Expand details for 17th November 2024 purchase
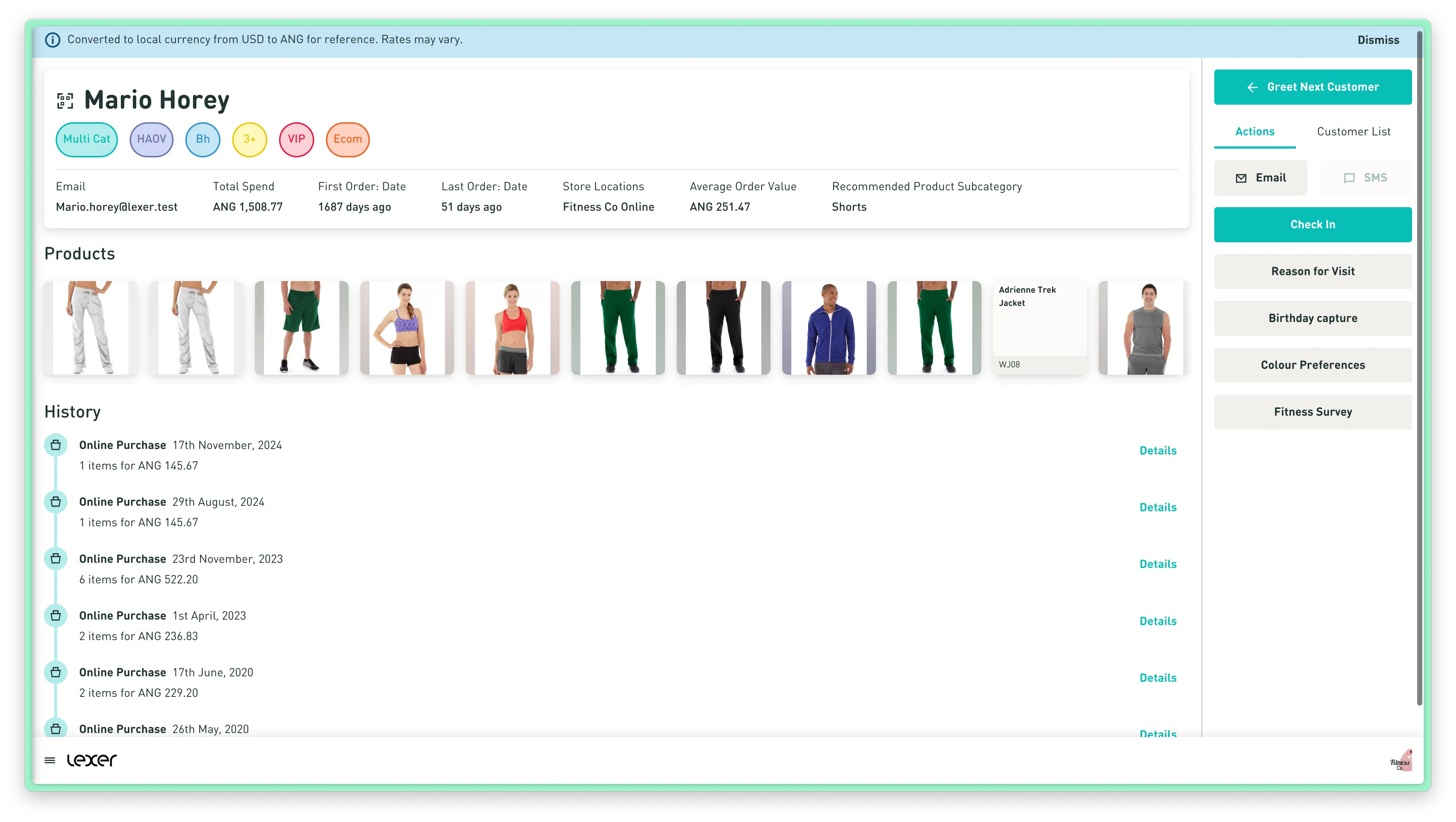 [1158, 450]
